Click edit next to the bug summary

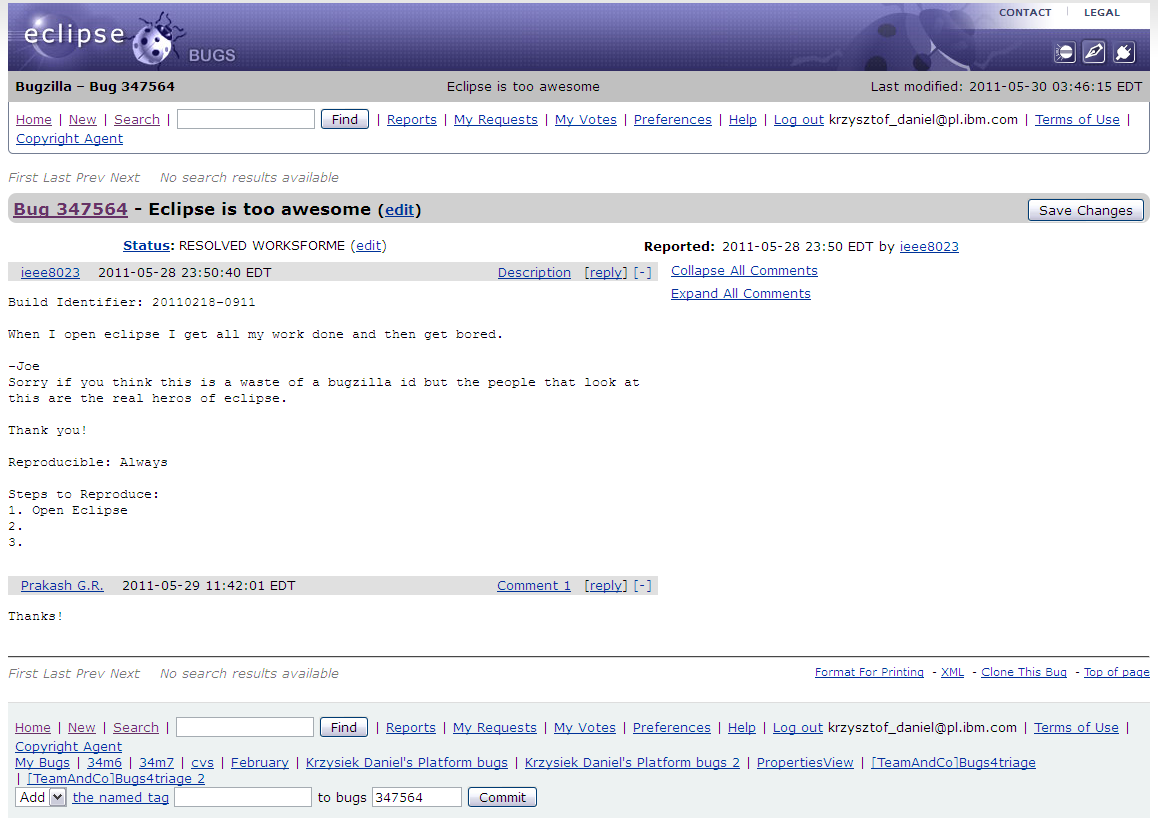point(400,210)
